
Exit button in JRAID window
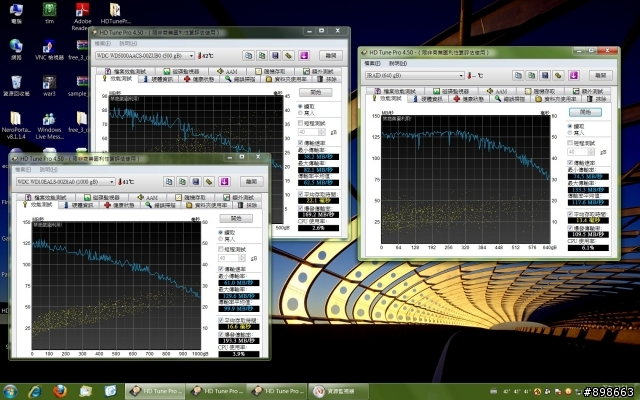coord(600,76)
